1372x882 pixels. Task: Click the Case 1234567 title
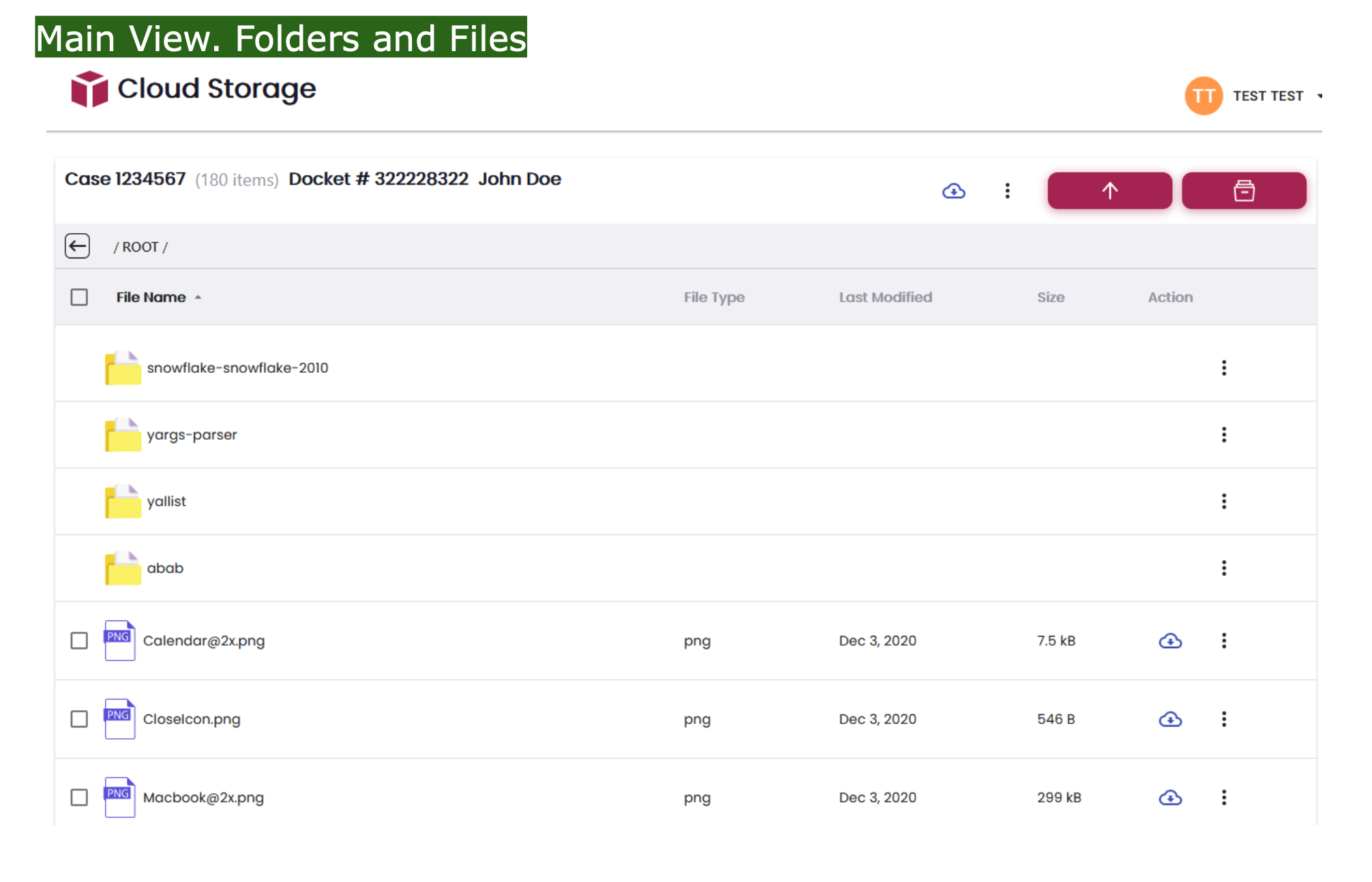pos(125,179)
